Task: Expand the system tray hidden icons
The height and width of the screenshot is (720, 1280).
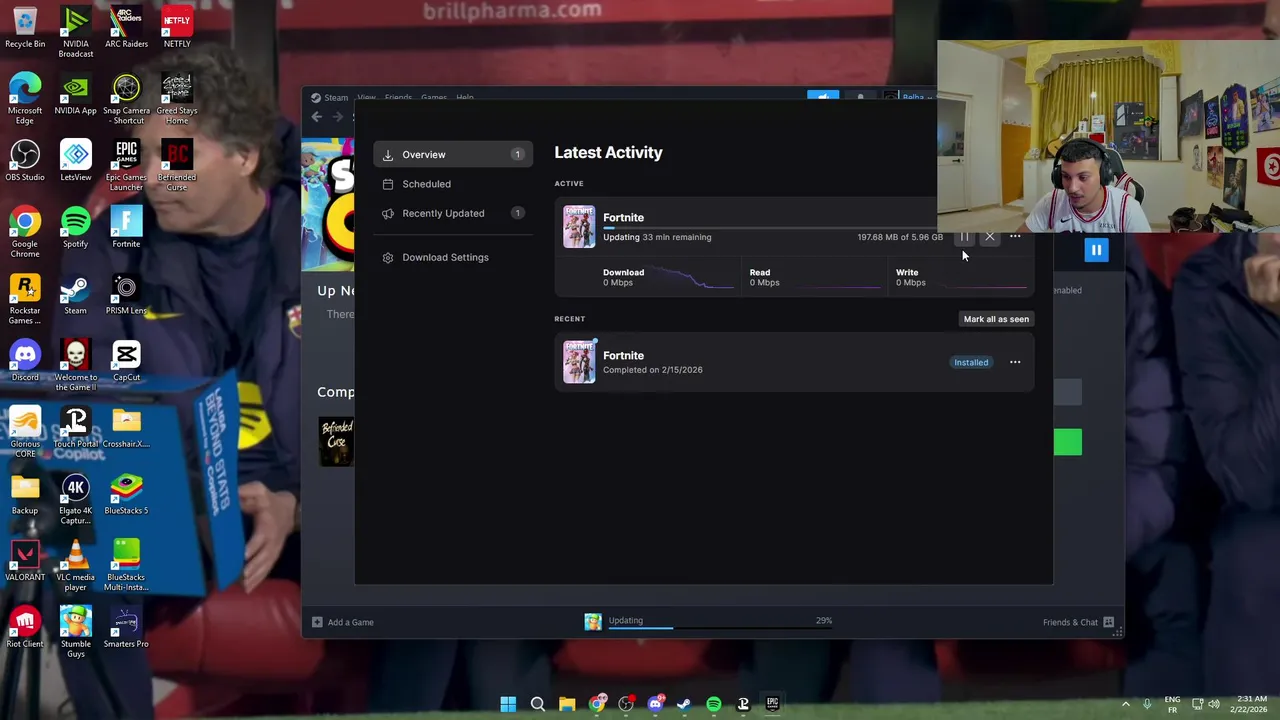Action: [1126, 704]
